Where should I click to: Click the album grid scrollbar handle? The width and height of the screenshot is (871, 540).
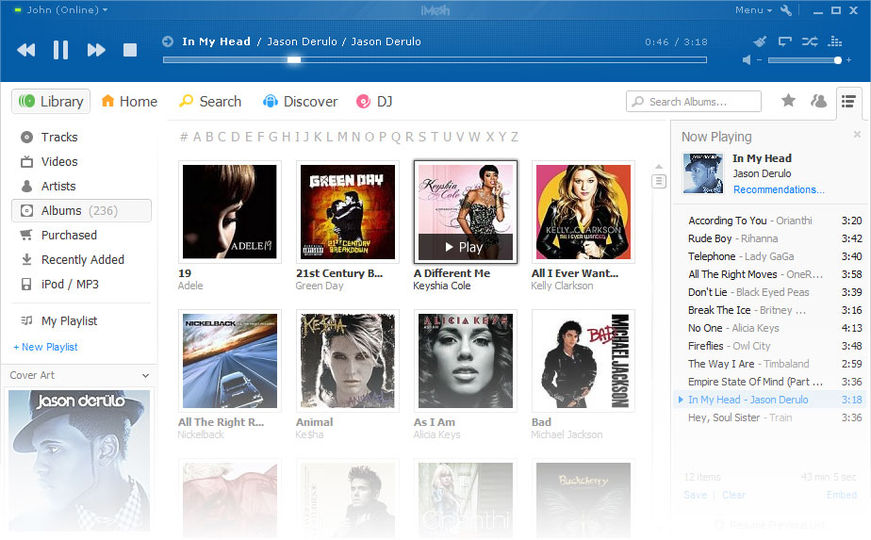(x=659, y=181)
